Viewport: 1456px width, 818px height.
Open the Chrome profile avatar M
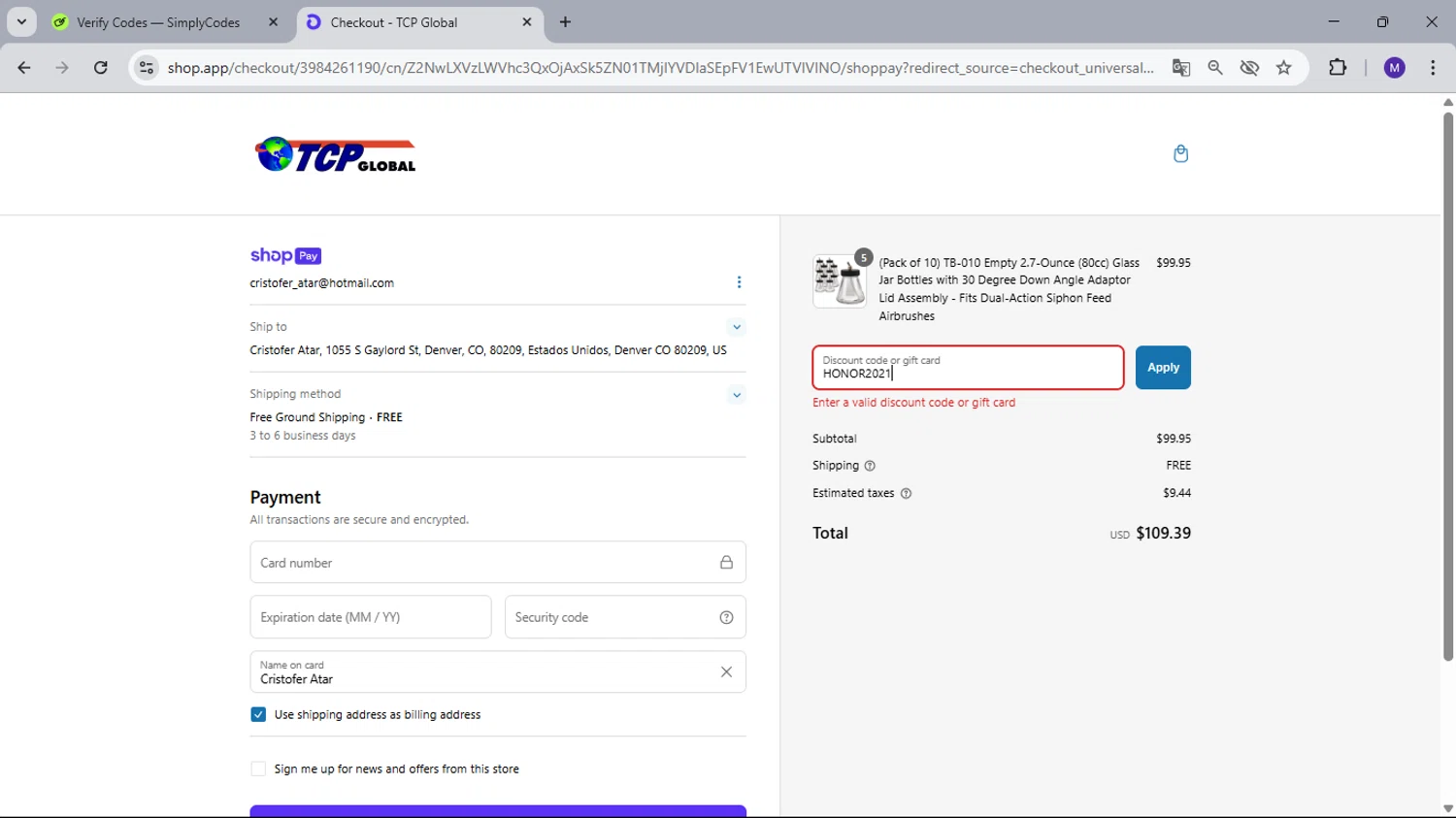pyautogui.click(x=1395, y=68)
